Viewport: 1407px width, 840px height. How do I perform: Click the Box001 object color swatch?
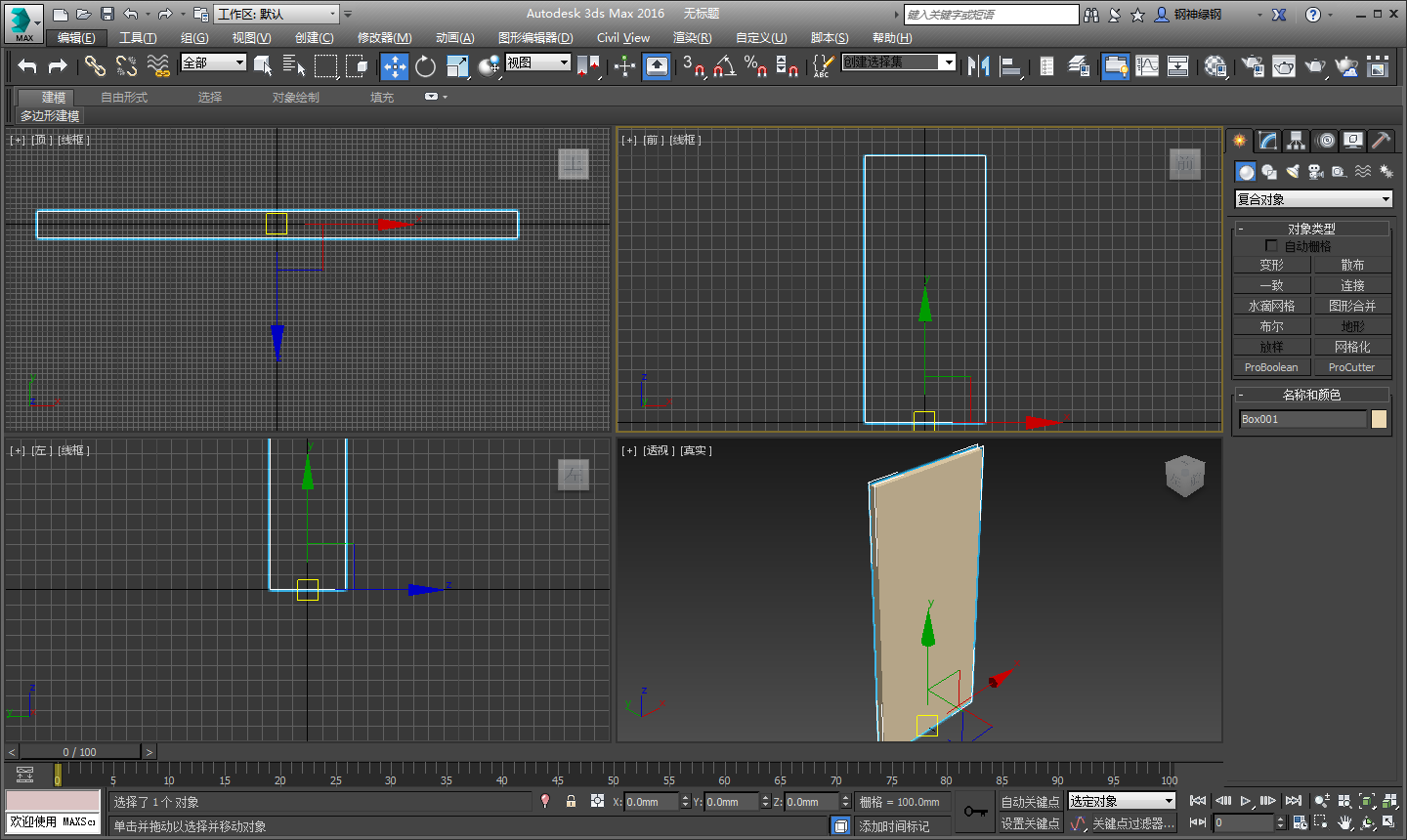point(1380,419)
